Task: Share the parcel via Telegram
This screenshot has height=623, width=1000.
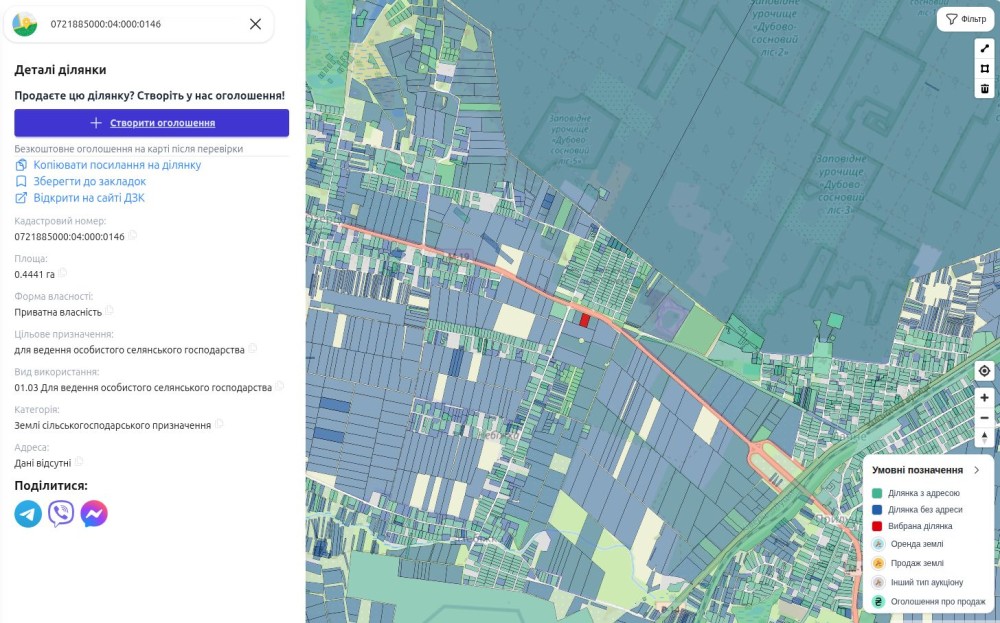Action: [28, 514]
